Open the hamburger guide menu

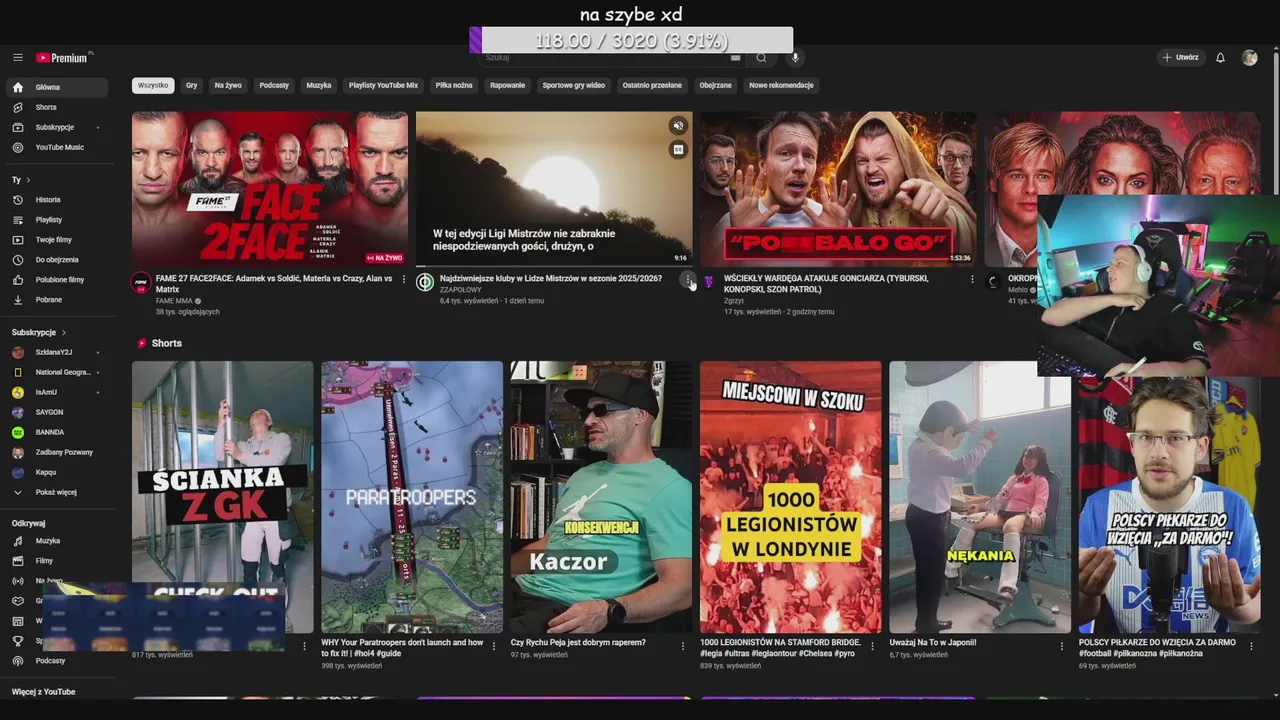pyautogui.click(x=18, y=58)
